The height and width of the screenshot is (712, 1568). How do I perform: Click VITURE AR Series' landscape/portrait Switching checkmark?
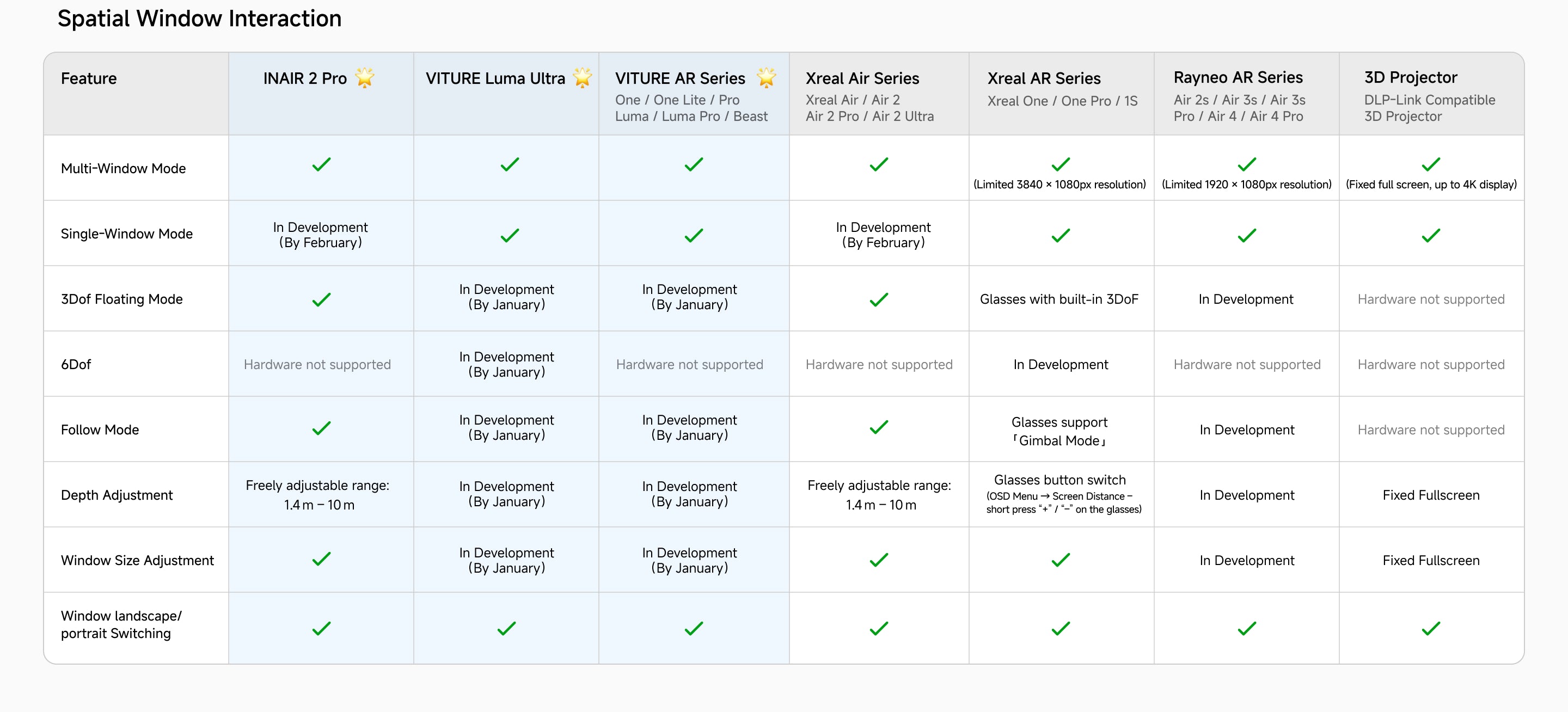694,629
